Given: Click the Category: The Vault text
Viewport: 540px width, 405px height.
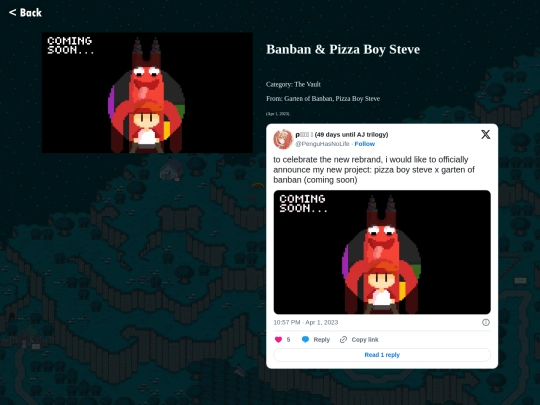Looking at the screenshot, I should pyautogui.click(x=293, y=84).
